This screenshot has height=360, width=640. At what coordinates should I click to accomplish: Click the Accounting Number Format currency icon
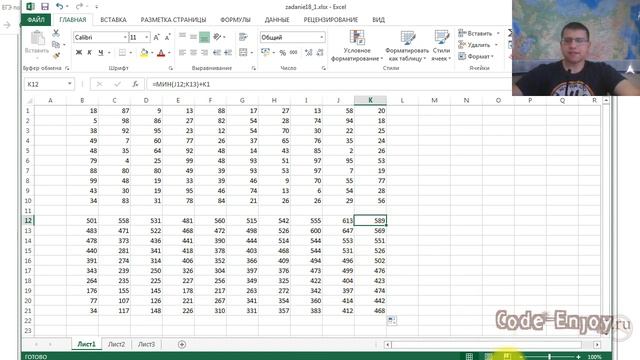coord(265,53)
